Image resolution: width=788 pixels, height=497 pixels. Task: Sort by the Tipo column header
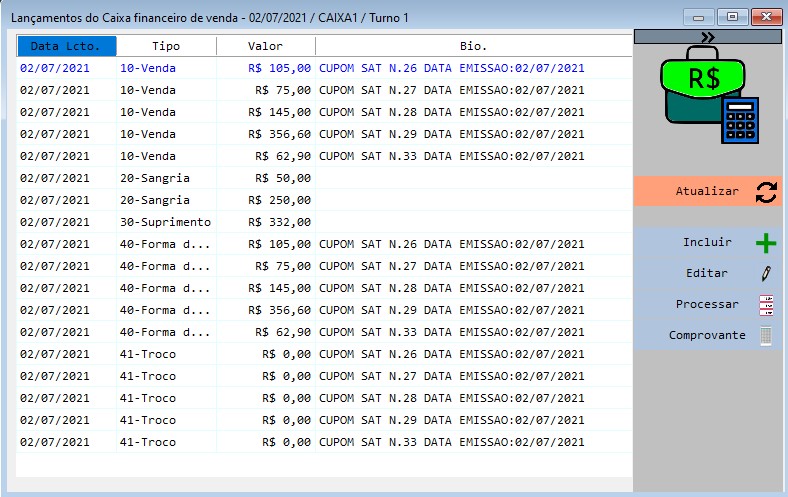[x=166, y=46]
